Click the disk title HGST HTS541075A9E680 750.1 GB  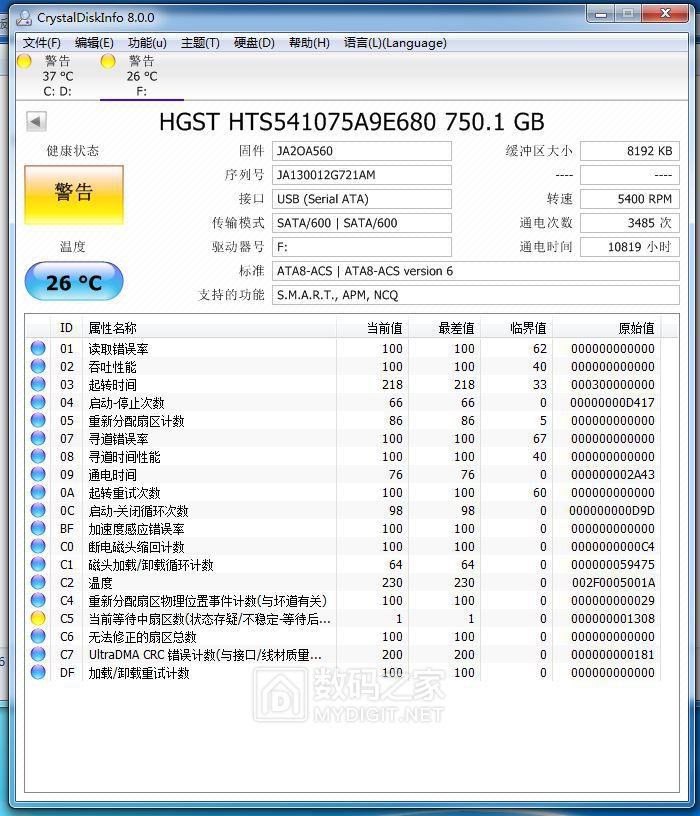point(352,122)
